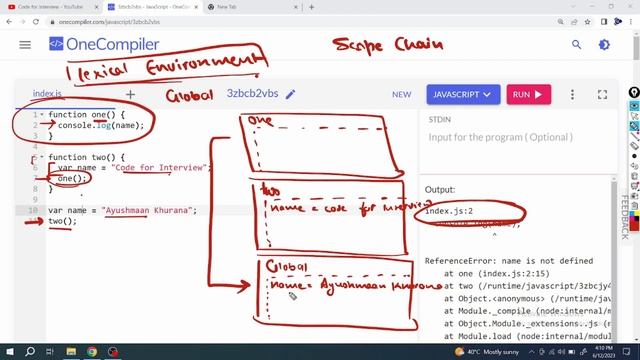Toggle dark mode theme icon
Image resolution: width=640 pixels, height=360 pixels.
click(604, 44)
